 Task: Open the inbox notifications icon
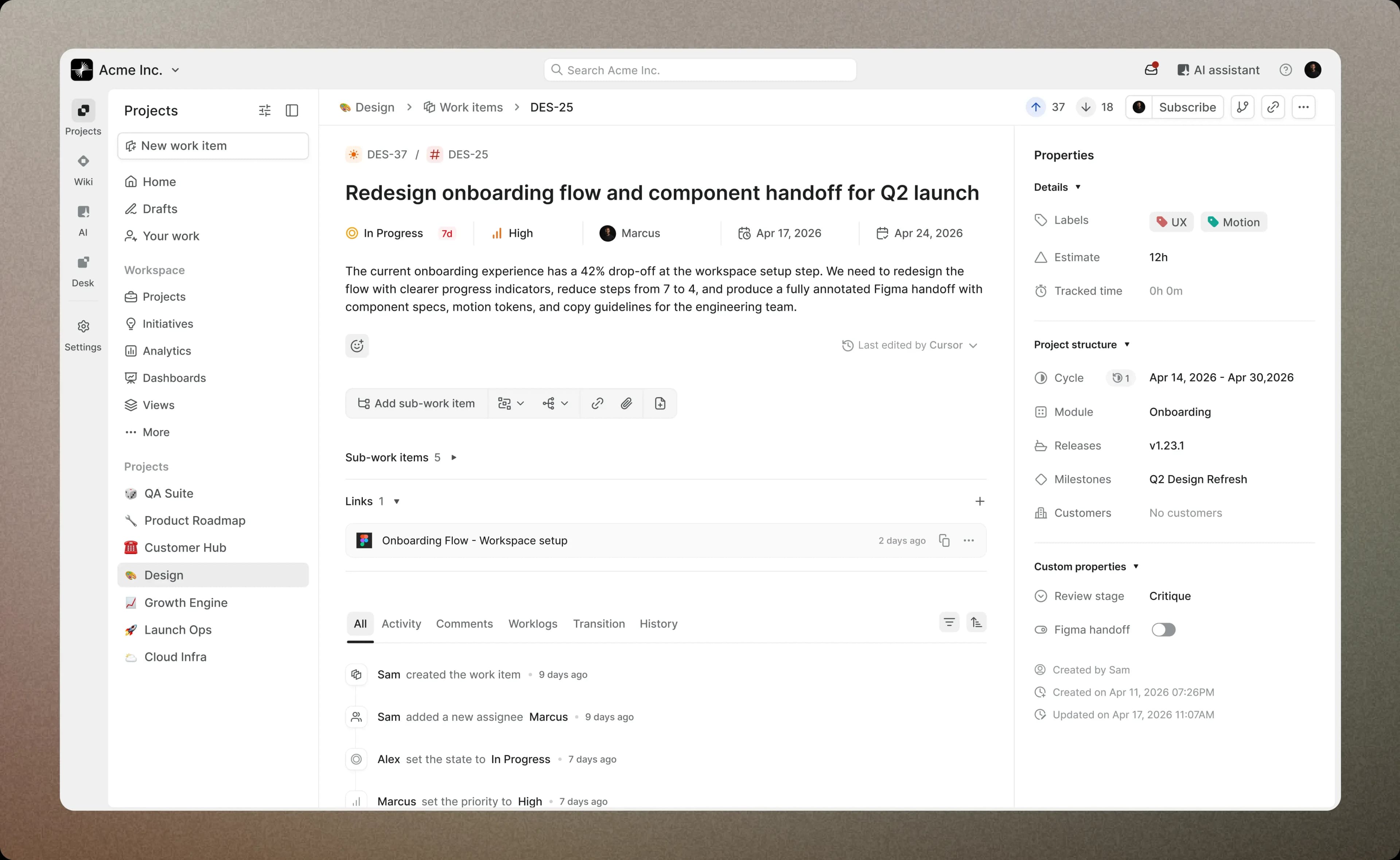[x=1151, y=70]
